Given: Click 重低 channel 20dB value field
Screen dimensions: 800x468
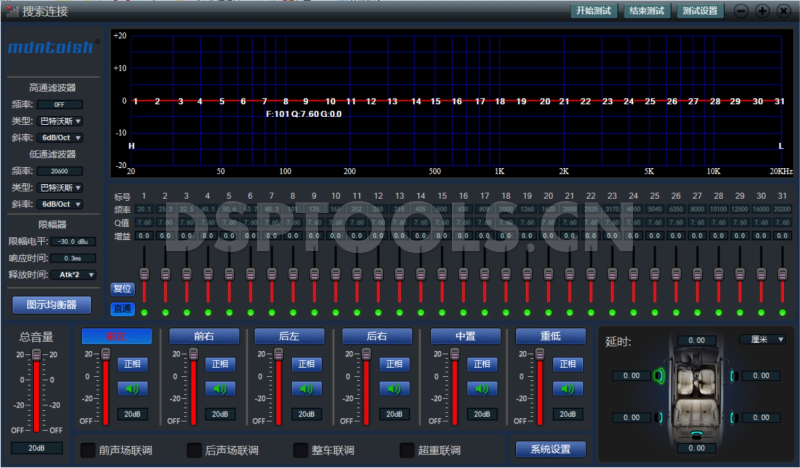Looking at the screenshot, I should 568,414.
